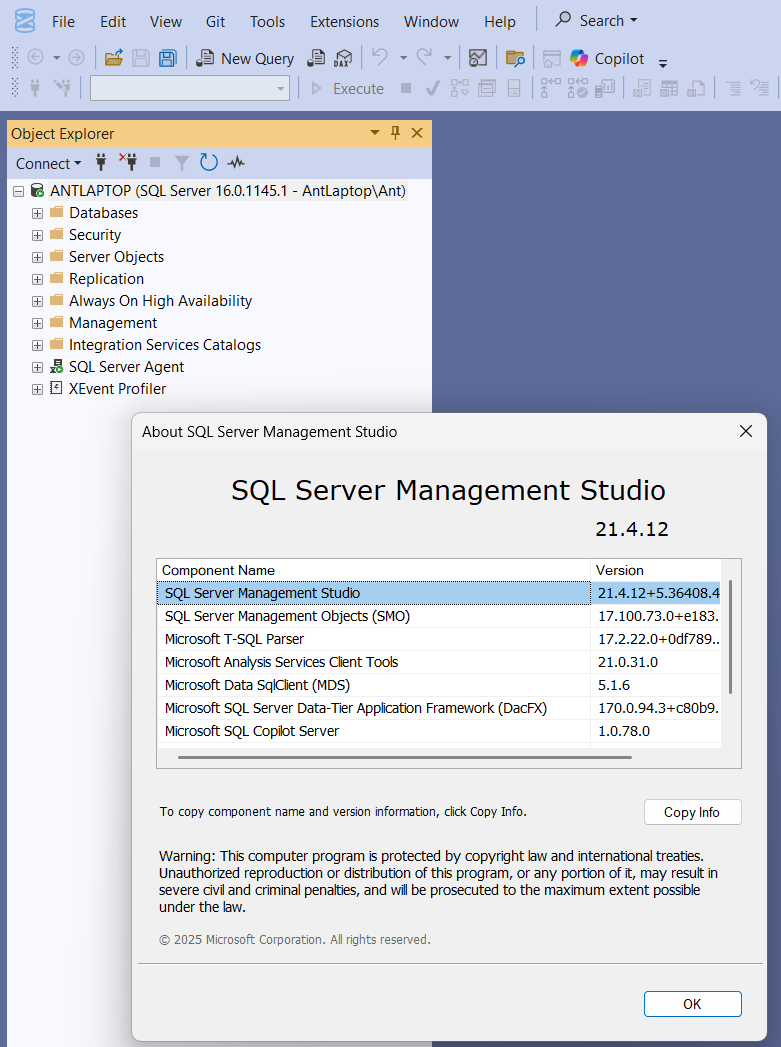Click the Connect Object Explorer plug icon
Image resolution: width=781 pixels, height=1047 pixels.
point(101,162)
